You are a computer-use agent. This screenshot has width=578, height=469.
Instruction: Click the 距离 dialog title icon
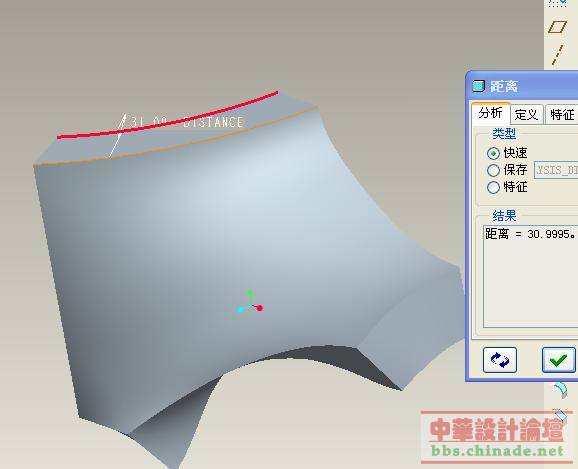pos(478,86)
